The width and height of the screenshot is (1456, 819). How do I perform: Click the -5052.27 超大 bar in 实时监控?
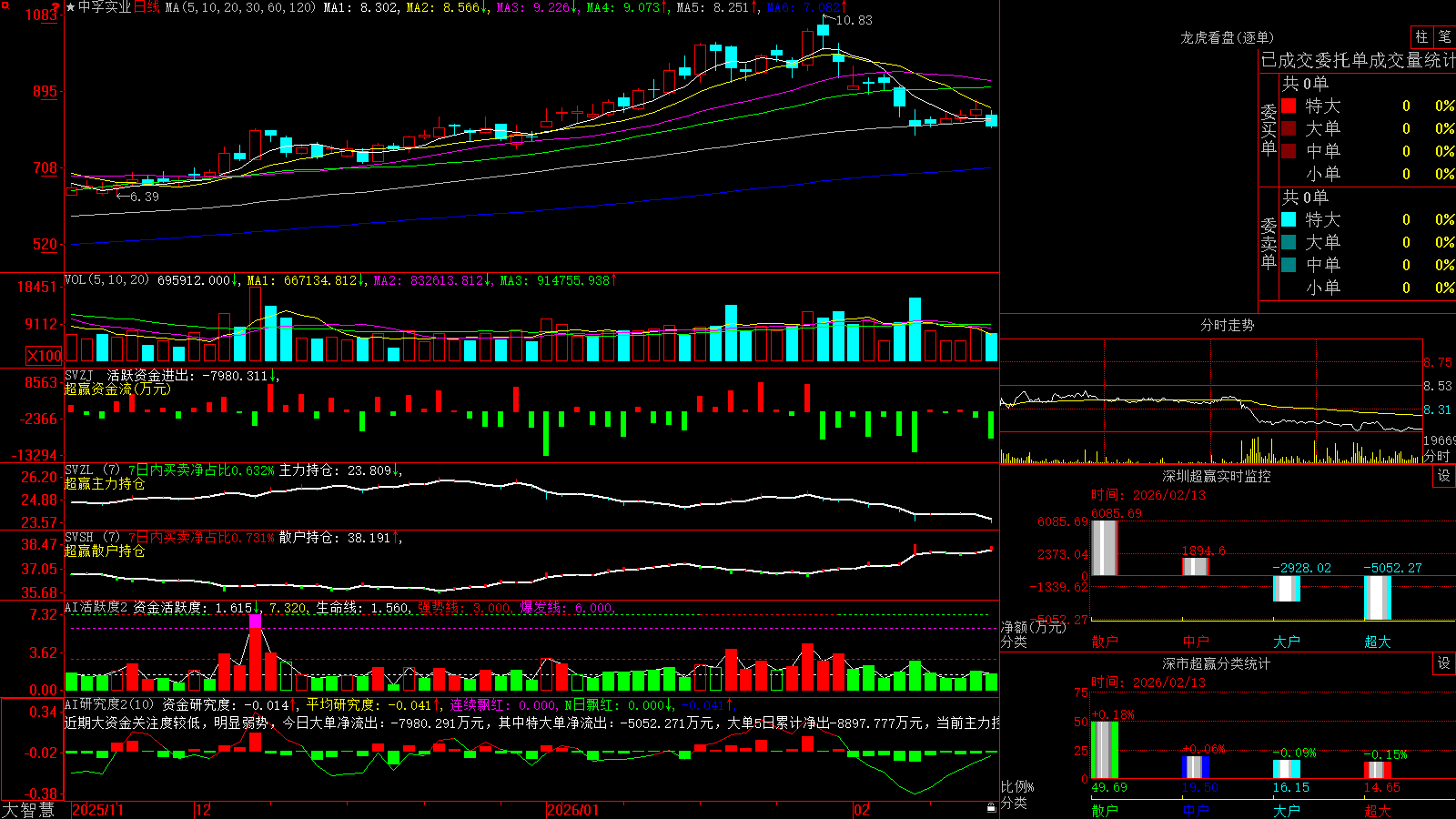coord(1378,598)
